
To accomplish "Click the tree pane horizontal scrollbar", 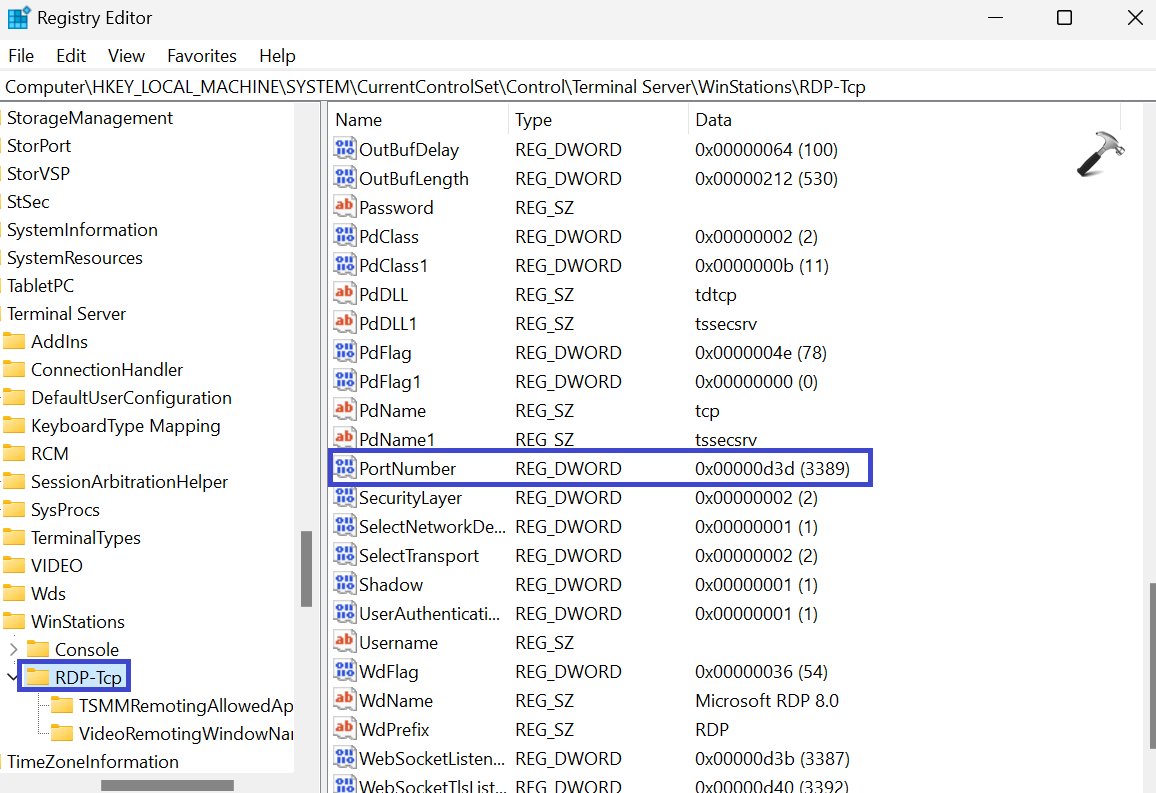I will click(x=167, y=785).
